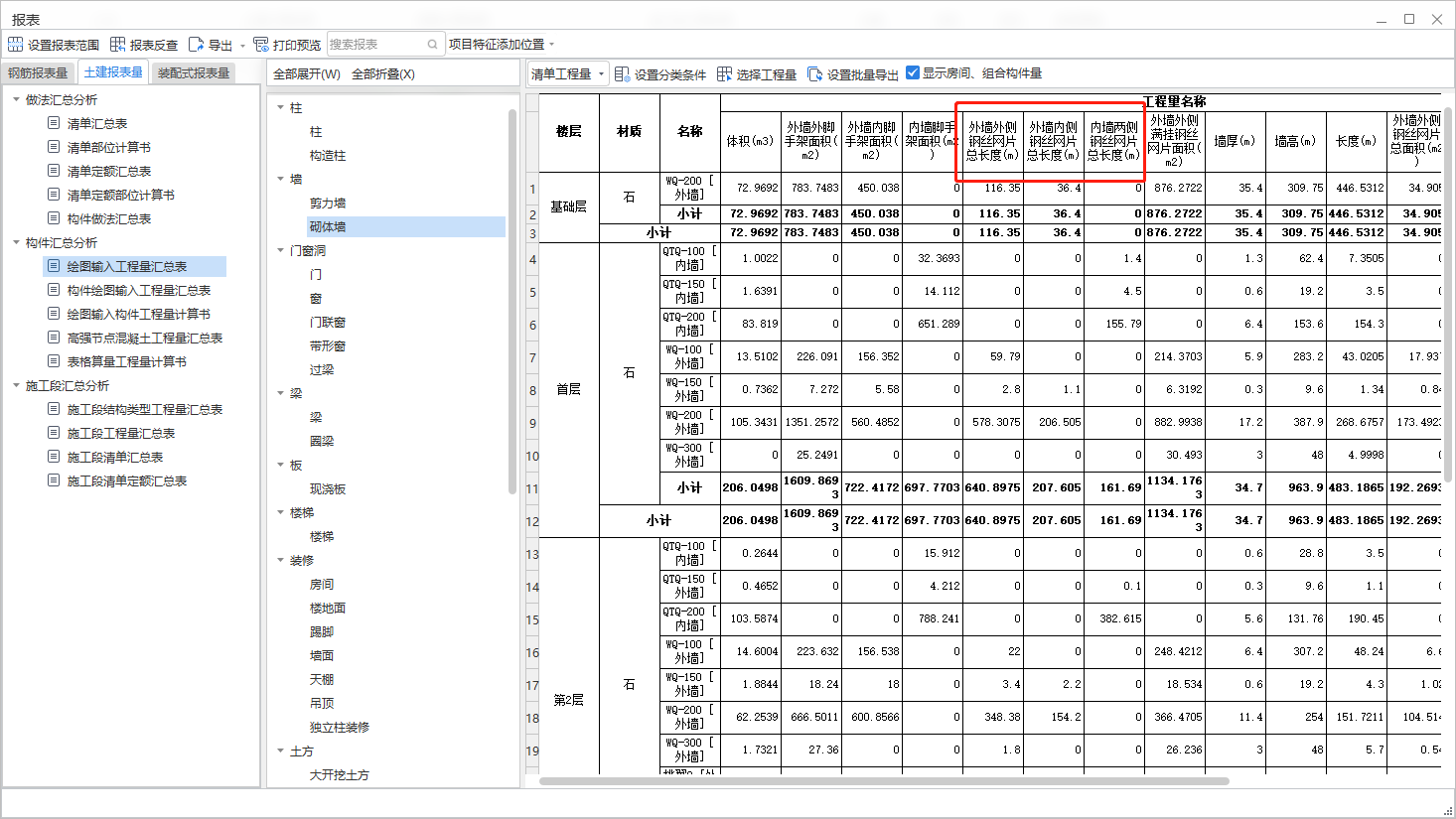Click report icon beside 清单定额部位计算书
This screenshot has height=819, width=1456.
[54, 195]
